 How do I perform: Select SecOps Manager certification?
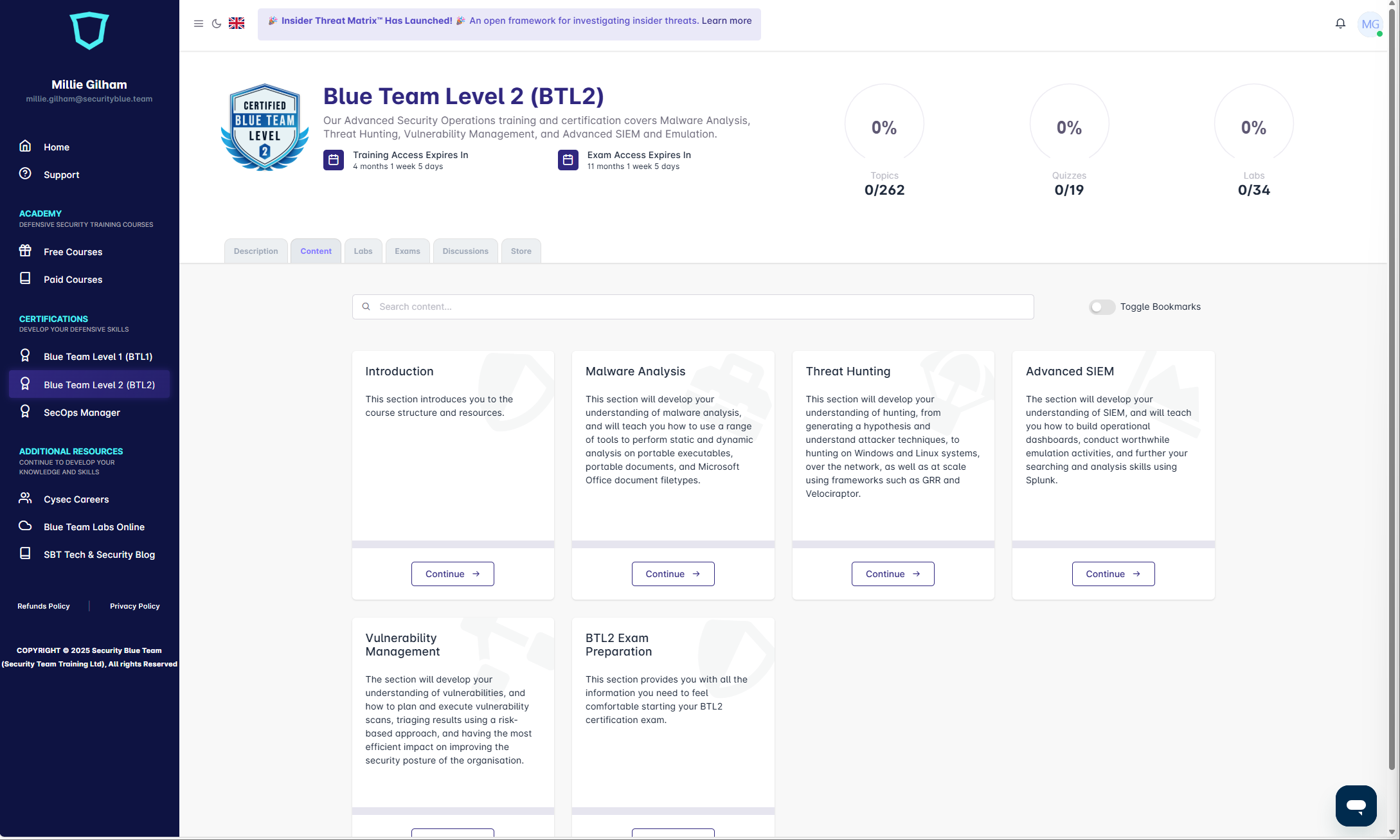coord(82,412)
